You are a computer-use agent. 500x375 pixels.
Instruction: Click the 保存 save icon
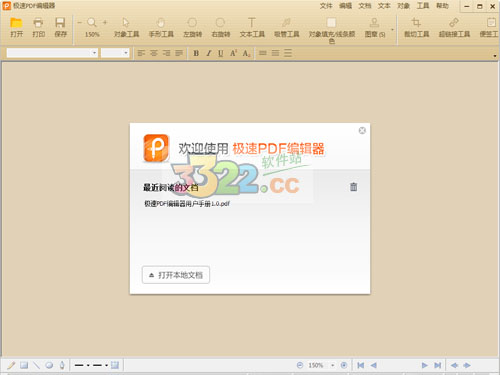[x=60, y=27]
